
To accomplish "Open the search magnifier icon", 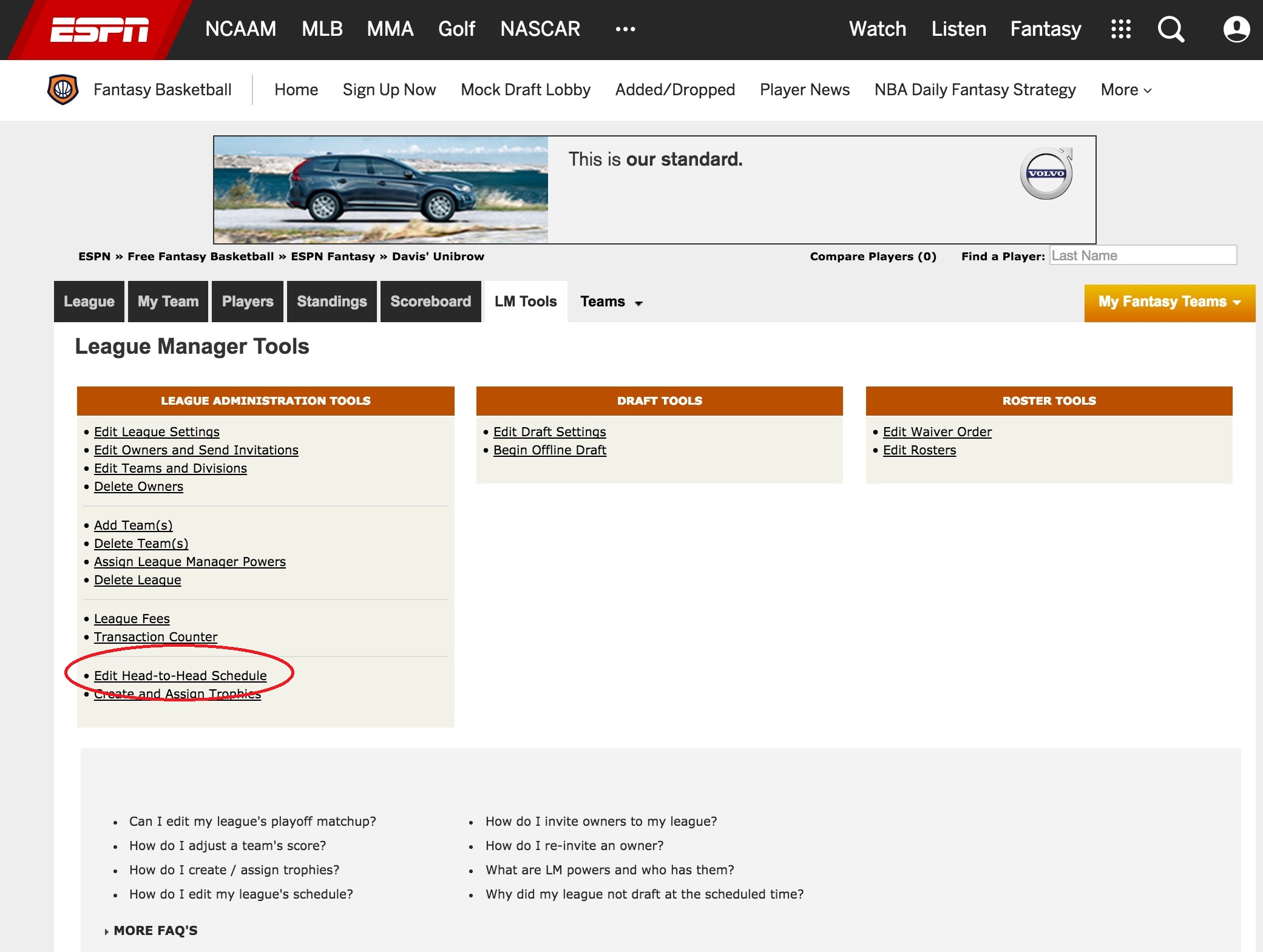I will pos(1171,29).
